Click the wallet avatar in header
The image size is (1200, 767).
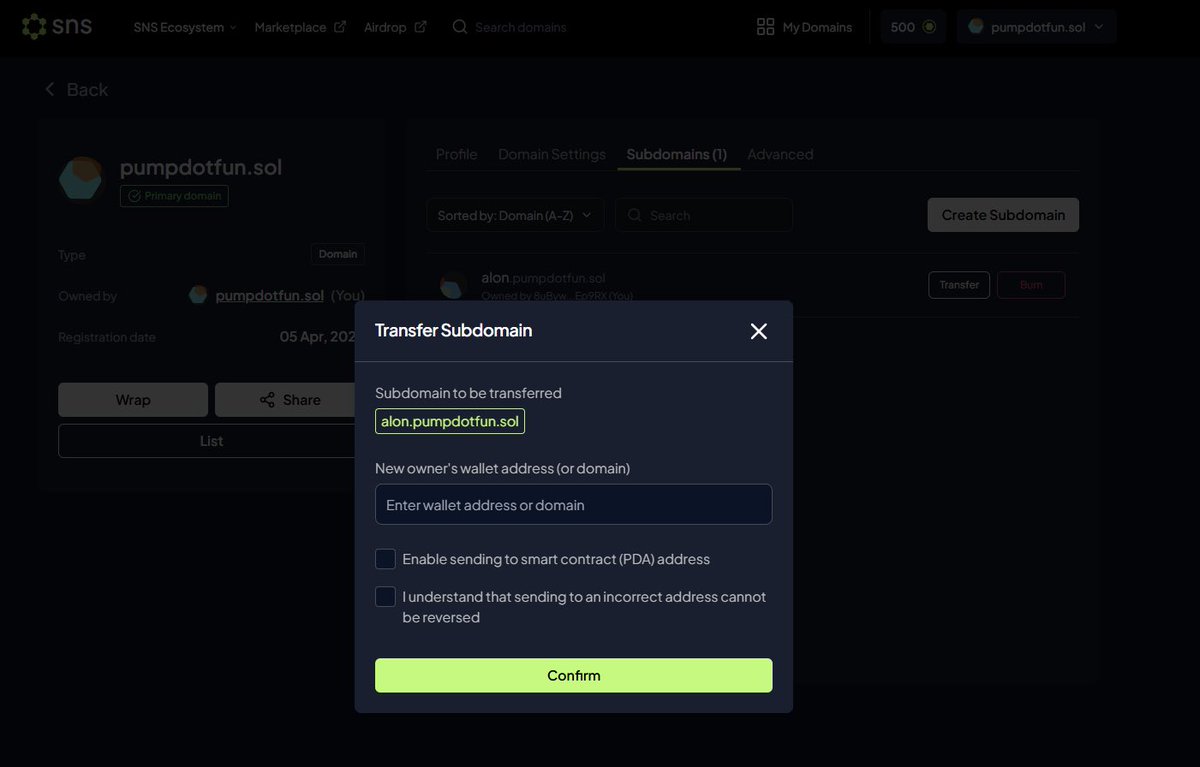[976, 27]
